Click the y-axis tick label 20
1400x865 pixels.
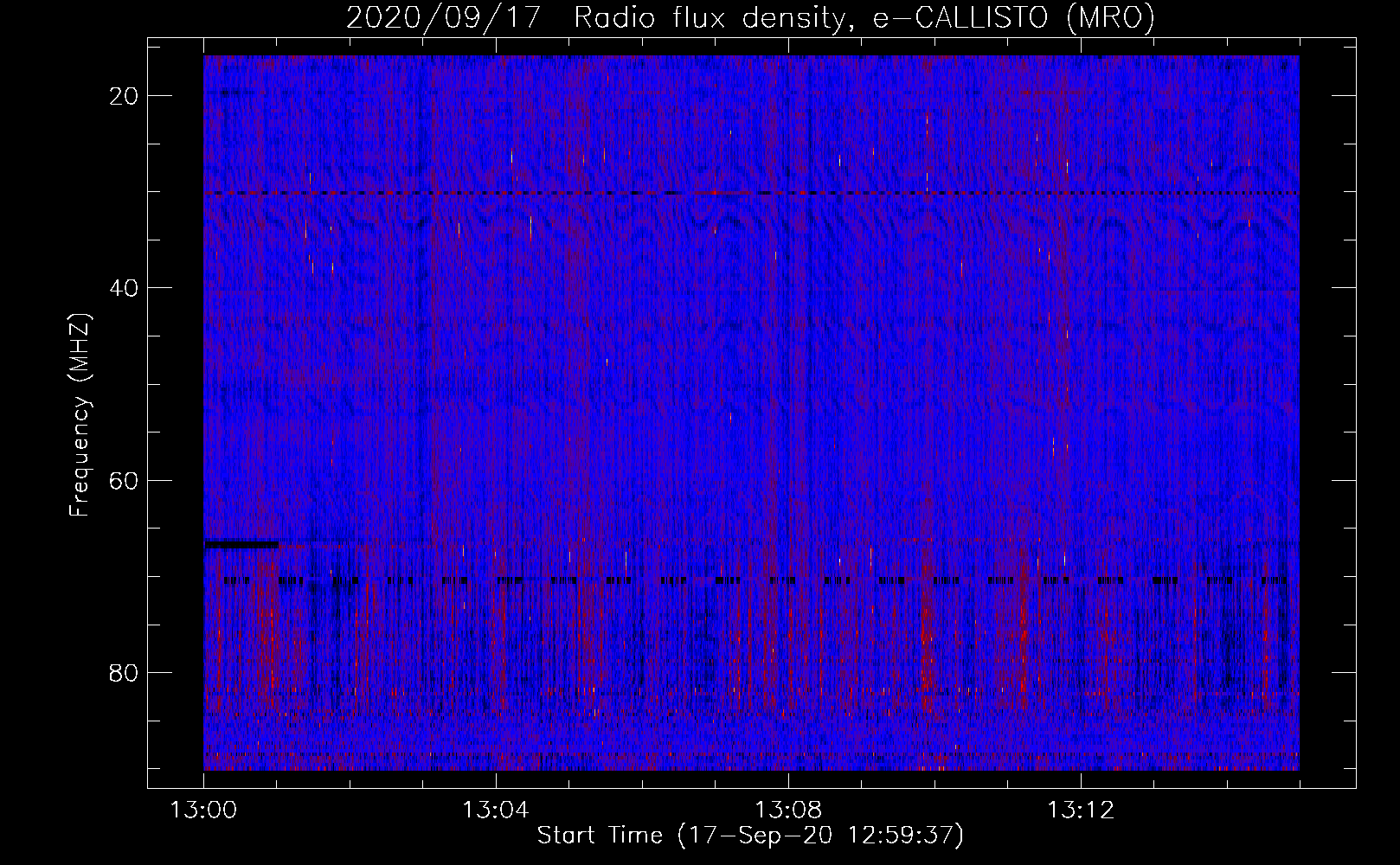coord(125,96)
